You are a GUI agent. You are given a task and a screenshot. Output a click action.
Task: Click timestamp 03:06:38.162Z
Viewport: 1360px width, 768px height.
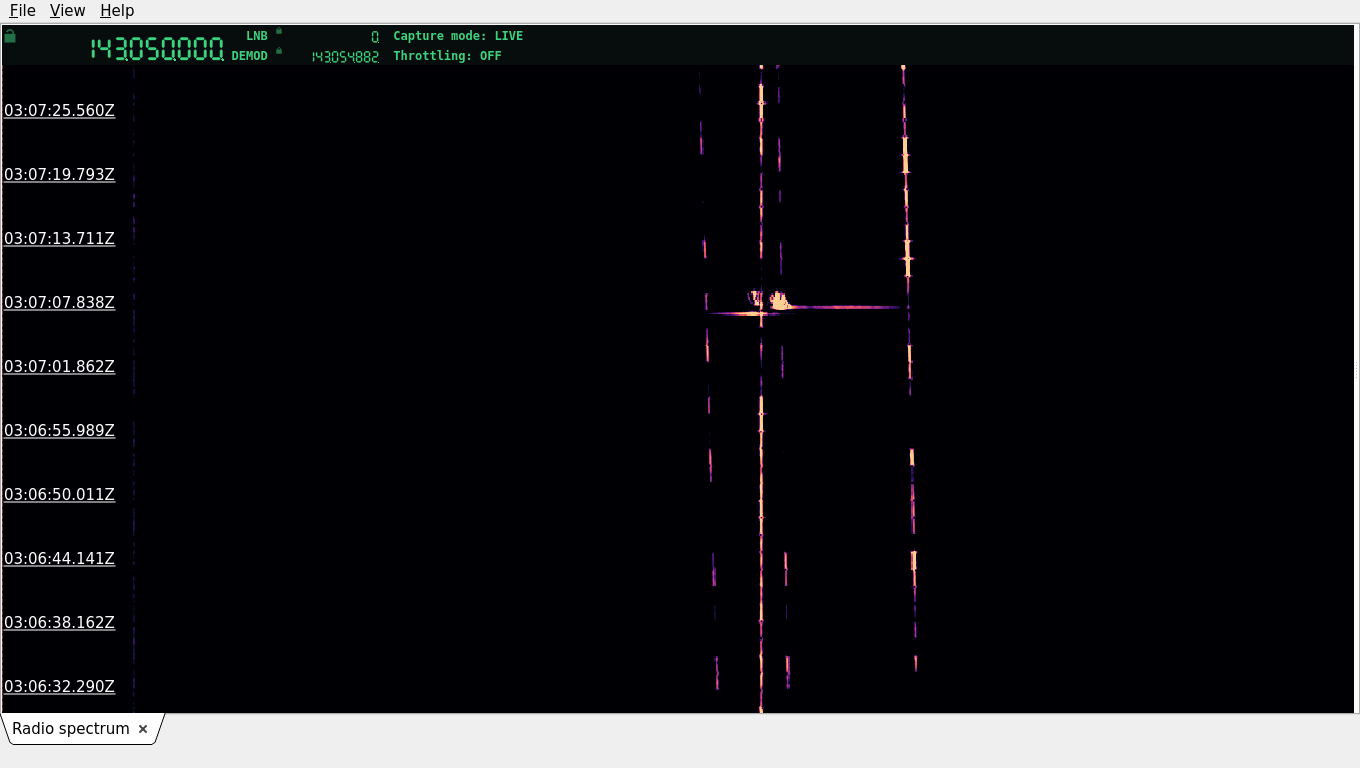click(59, 622)
